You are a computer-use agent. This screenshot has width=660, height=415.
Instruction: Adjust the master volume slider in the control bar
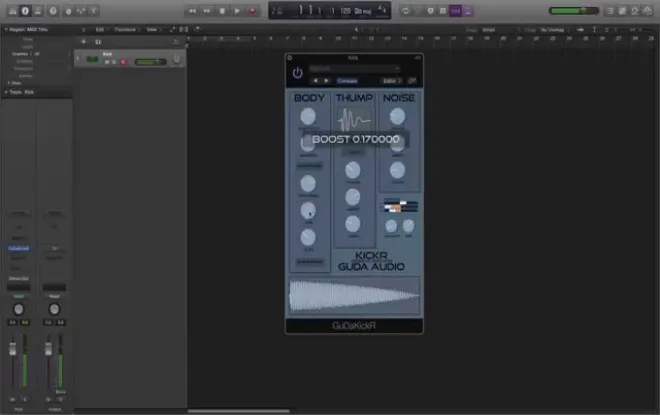tap(574, 11)
